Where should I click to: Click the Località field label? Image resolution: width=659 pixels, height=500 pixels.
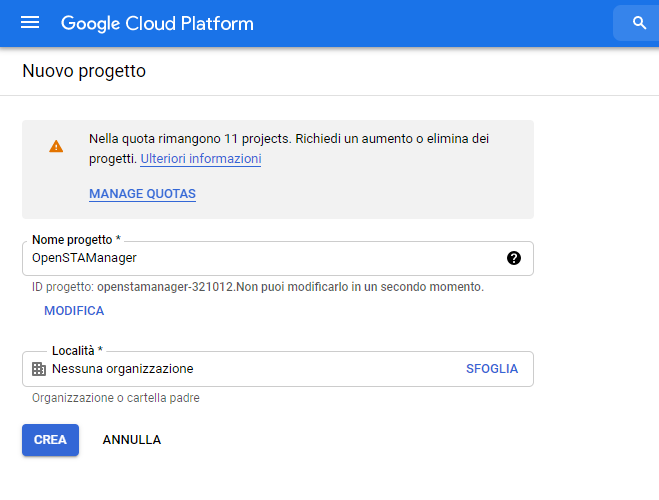[x=78, y=351]
